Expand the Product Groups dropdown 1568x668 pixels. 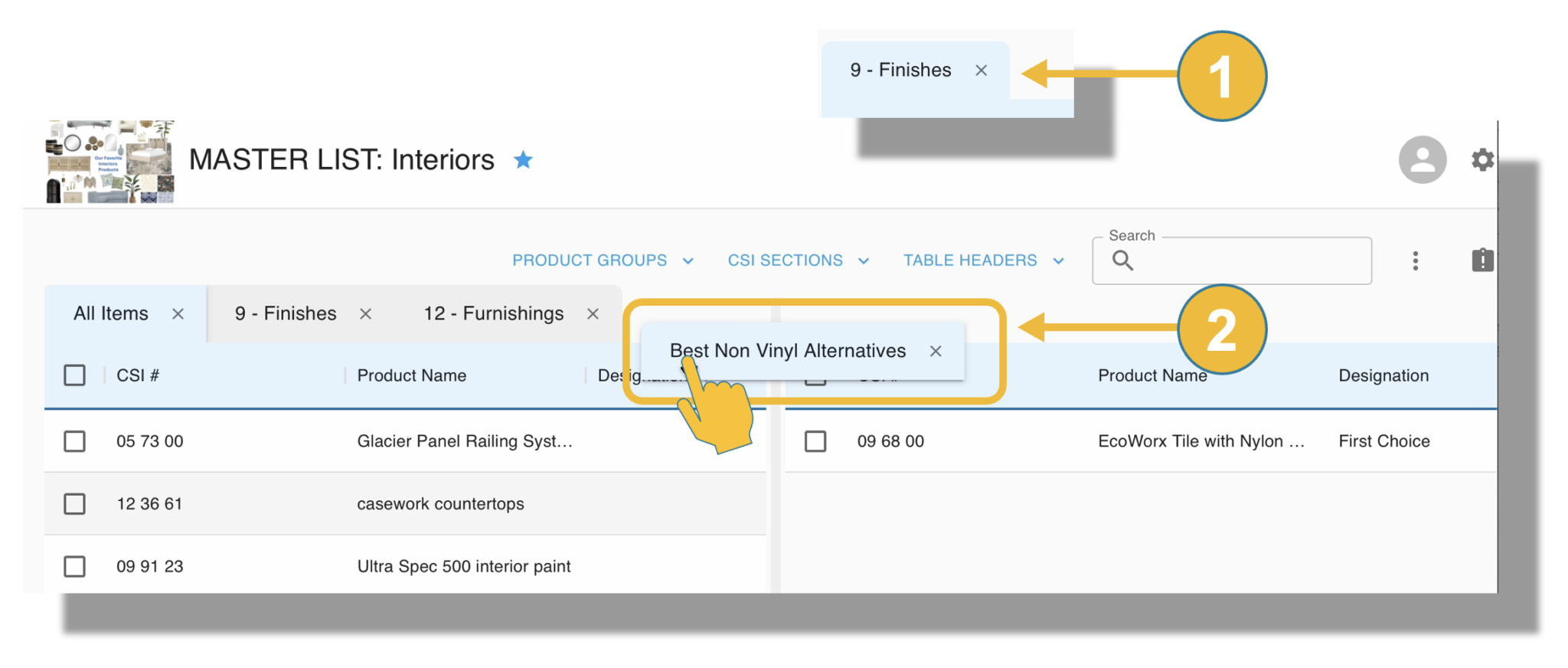tap(603, 260)
